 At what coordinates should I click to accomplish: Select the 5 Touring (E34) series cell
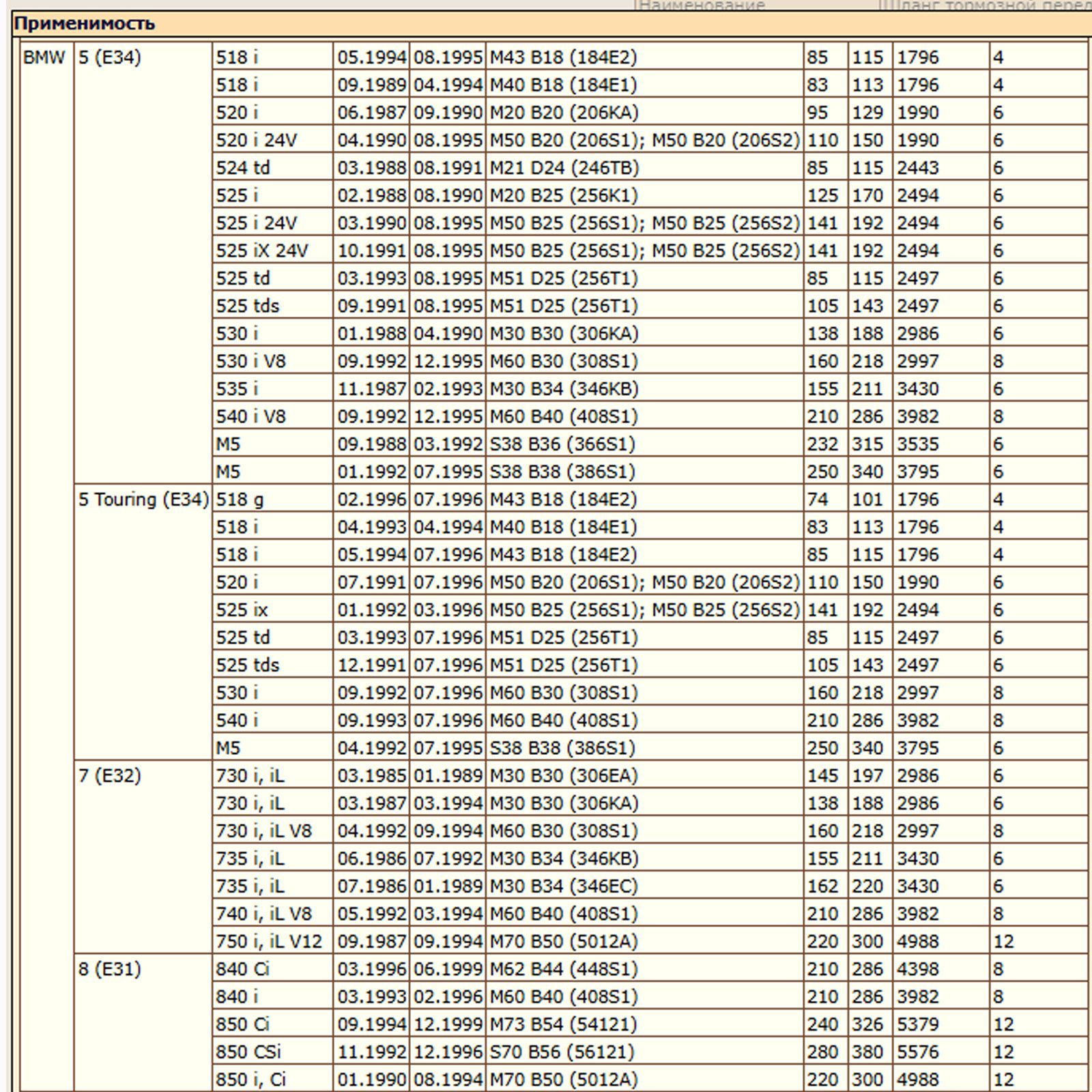click(143, 500)
